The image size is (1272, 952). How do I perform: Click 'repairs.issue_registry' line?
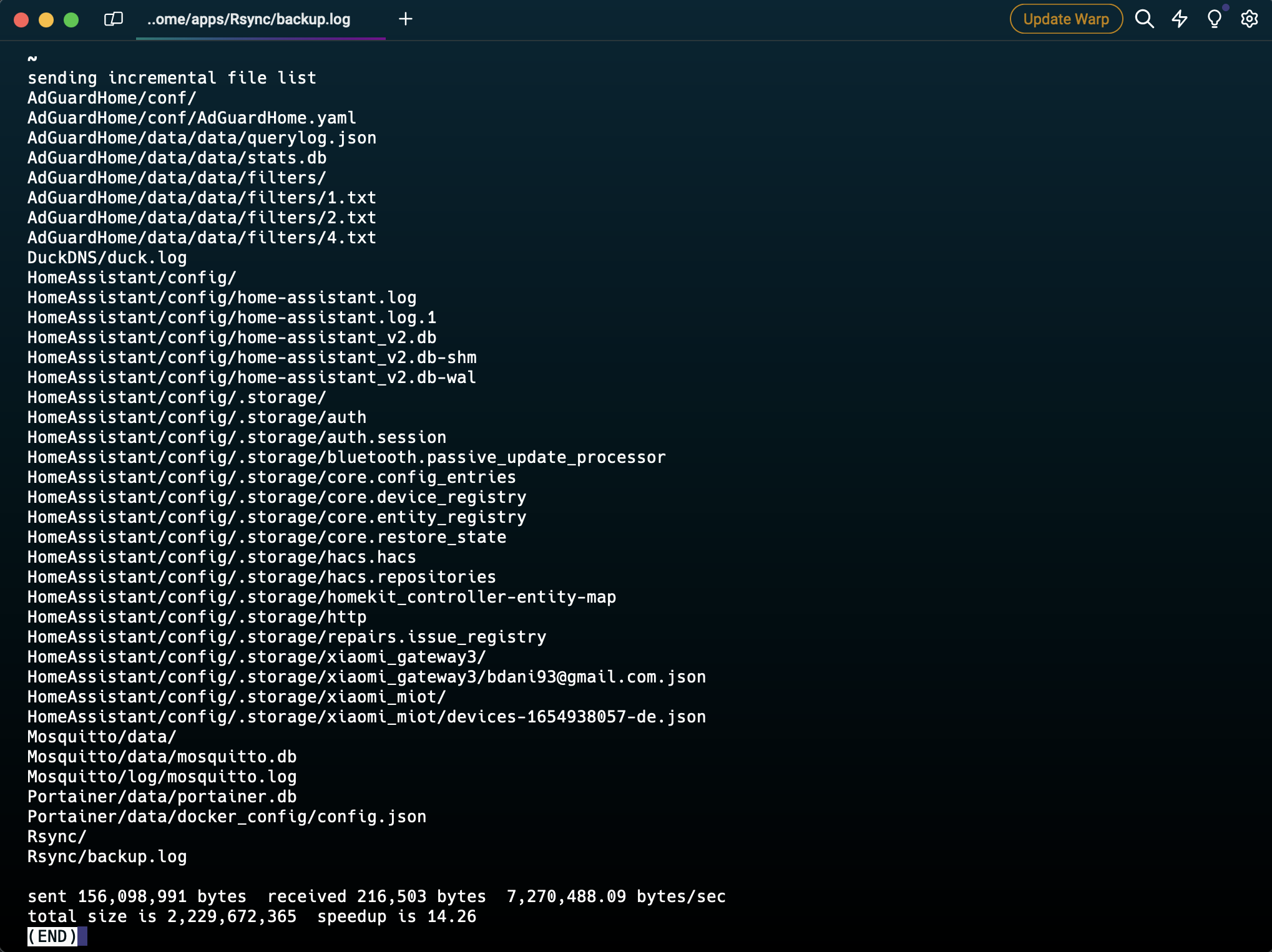point(286,637)
